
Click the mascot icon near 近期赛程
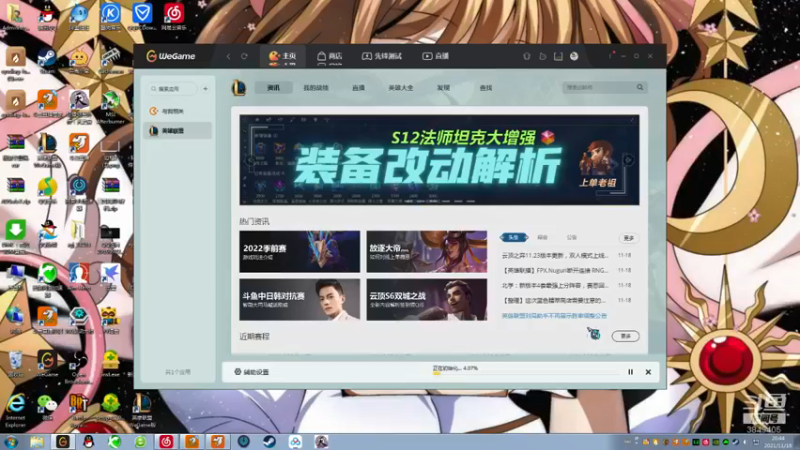tap(593, 334)
